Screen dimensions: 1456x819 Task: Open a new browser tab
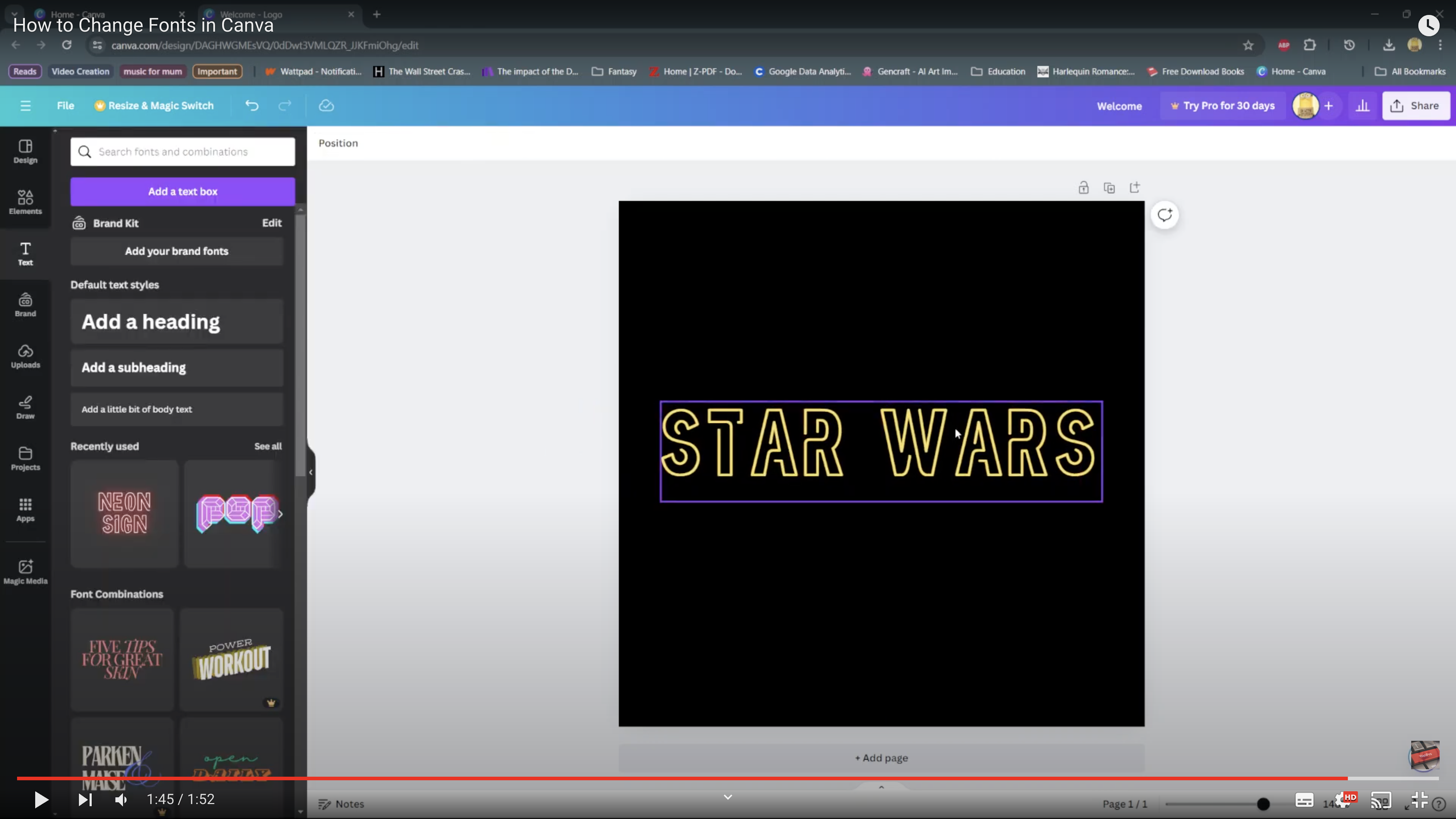coord(376,14)
